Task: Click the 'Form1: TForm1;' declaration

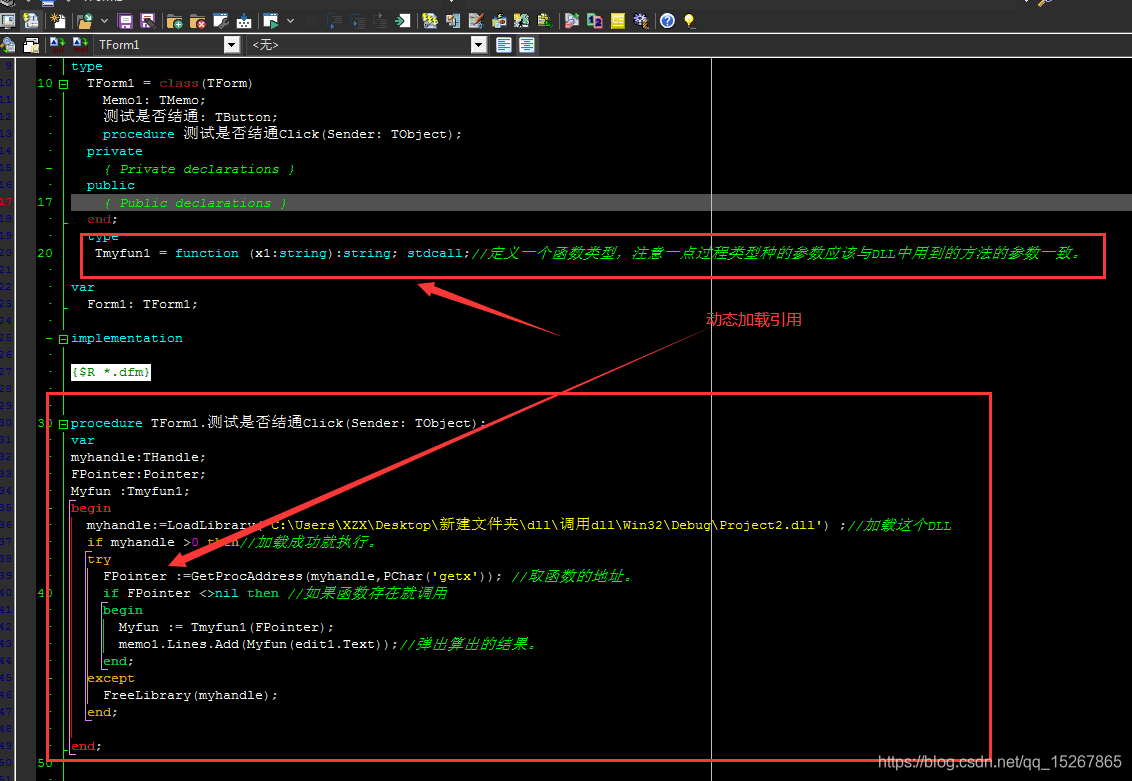Action: coord(142,305)
